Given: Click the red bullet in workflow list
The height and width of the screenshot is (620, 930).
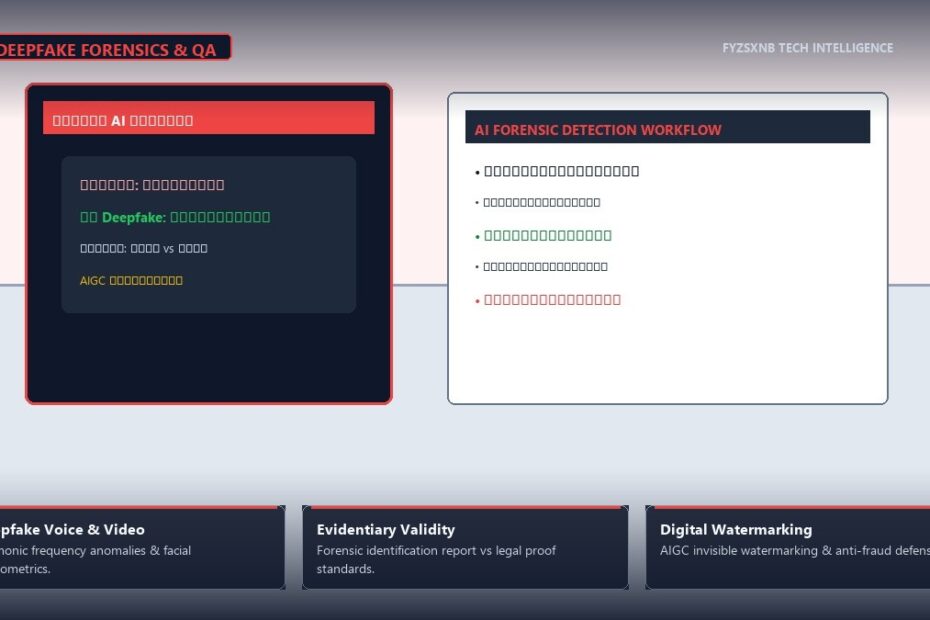Looking at the screenshot, I should (x=548, y=300).
